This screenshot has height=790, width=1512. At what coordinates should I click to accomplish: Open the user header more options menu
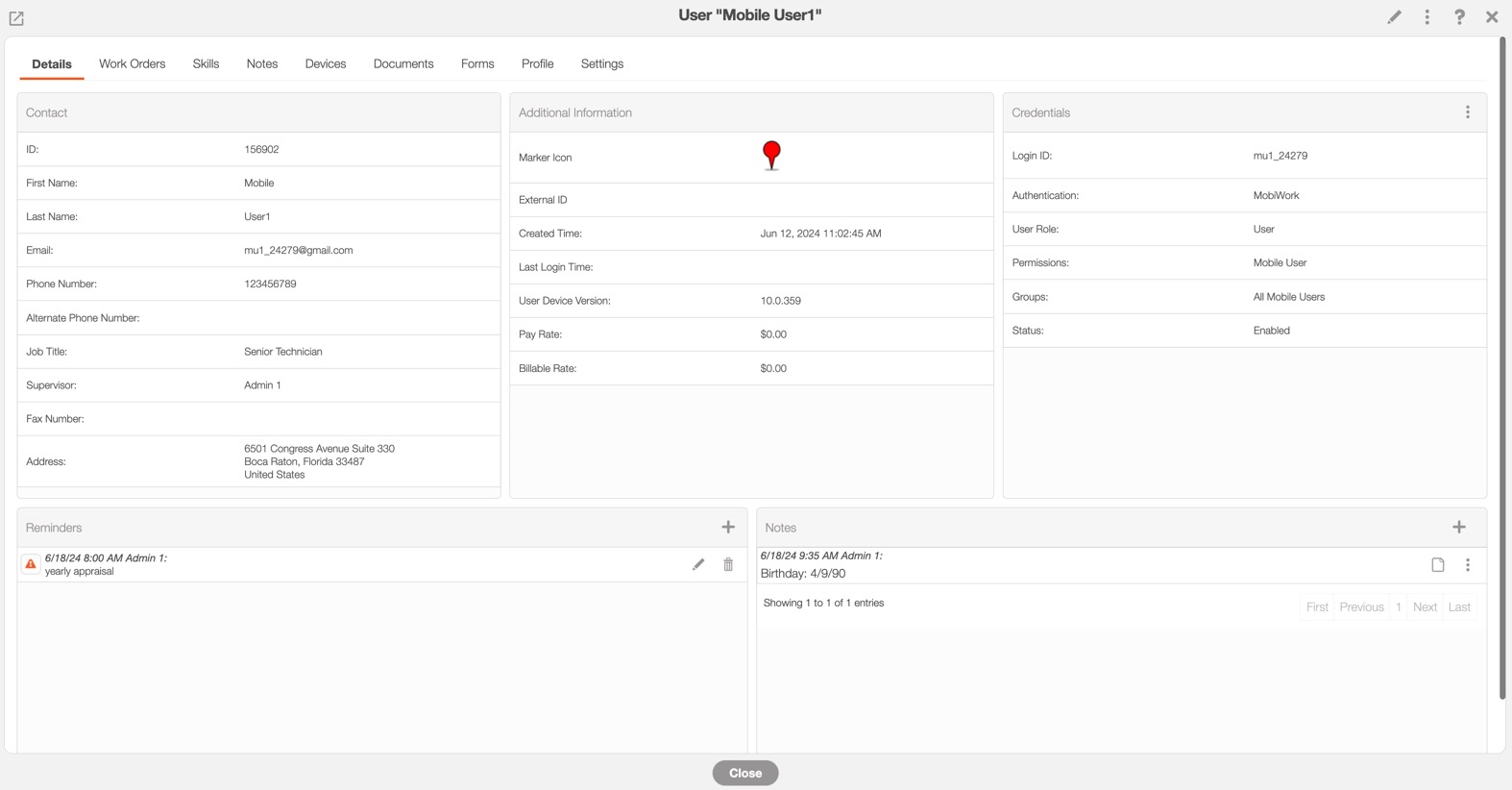(1427, 17)
